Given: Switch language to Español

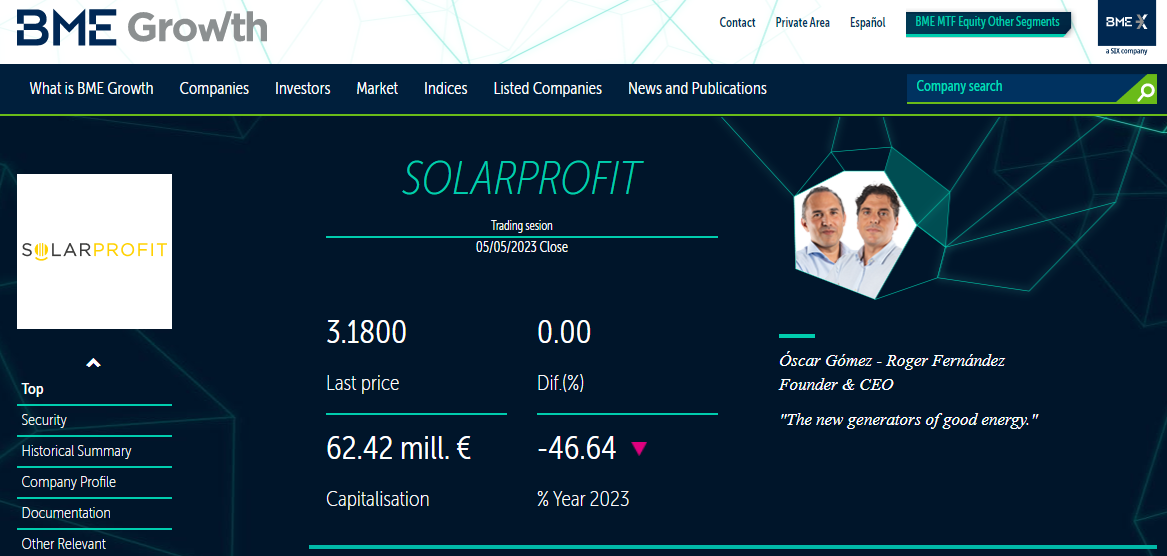Looking at the screenshot, I should pos(868,23).
